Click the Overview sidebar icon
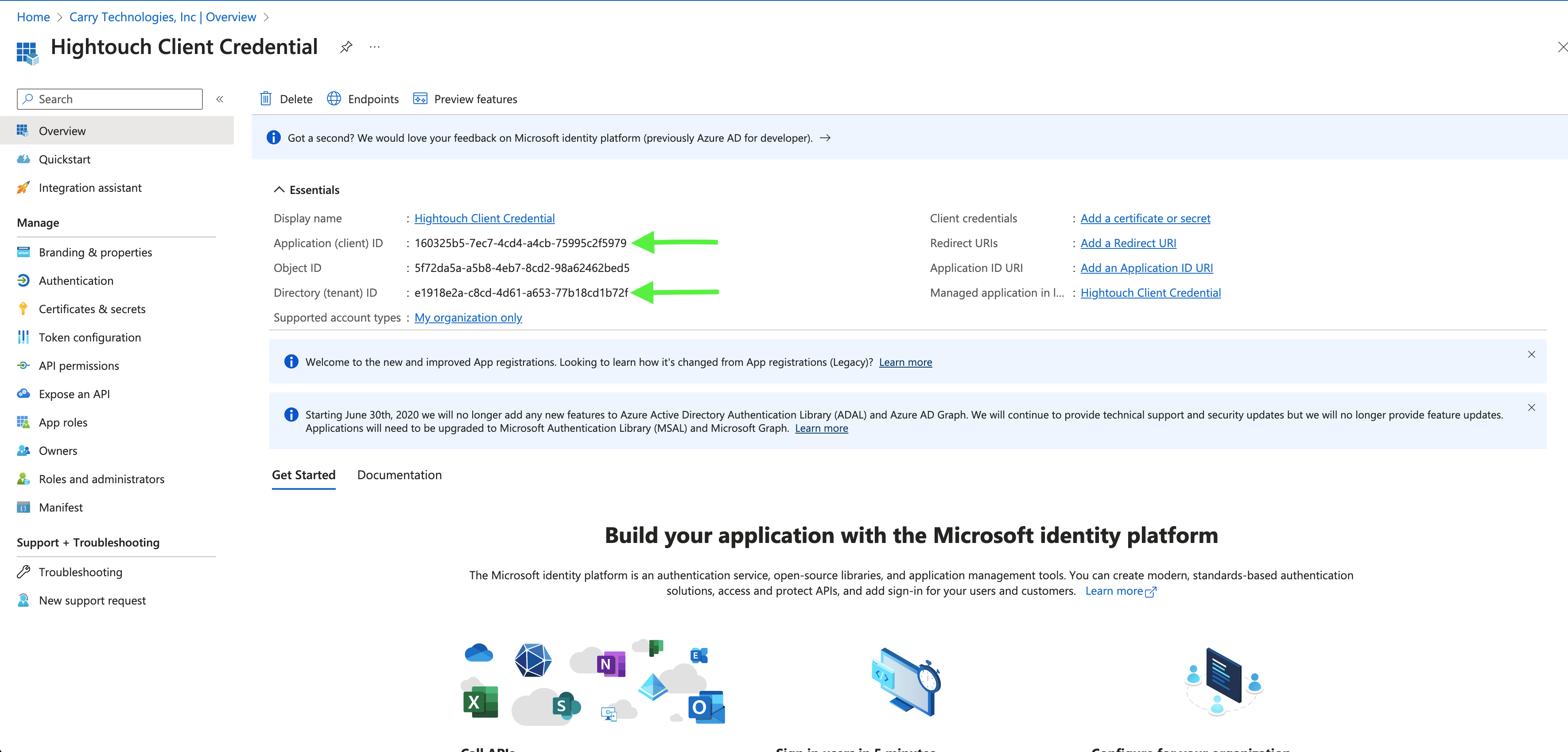 23,130
